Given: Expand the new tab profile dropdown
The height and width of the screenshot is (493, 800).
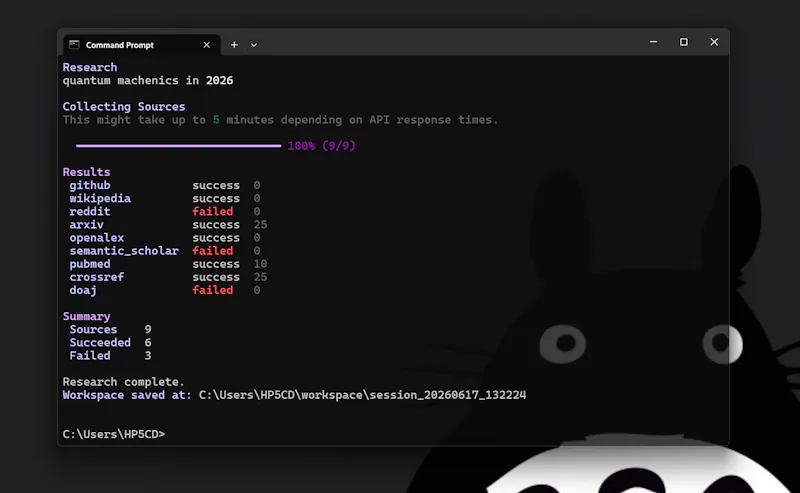Looking at the screenshot, I should (x=254, y=45).
